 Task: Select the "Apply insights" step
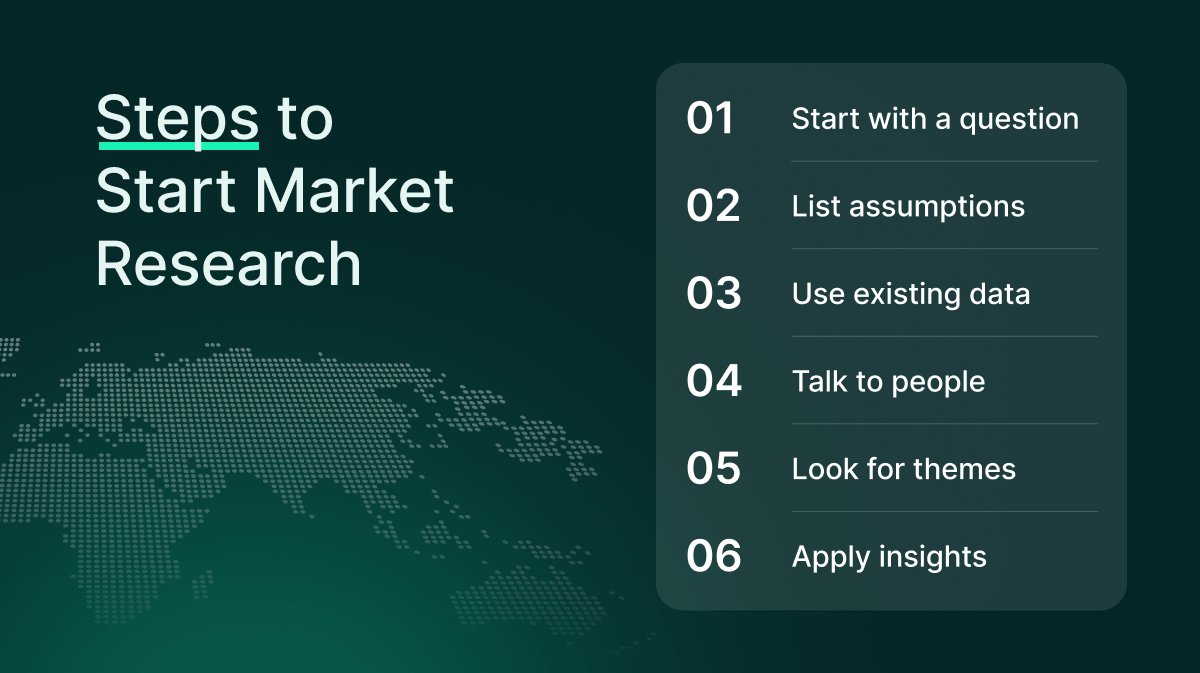click(889, 556)
